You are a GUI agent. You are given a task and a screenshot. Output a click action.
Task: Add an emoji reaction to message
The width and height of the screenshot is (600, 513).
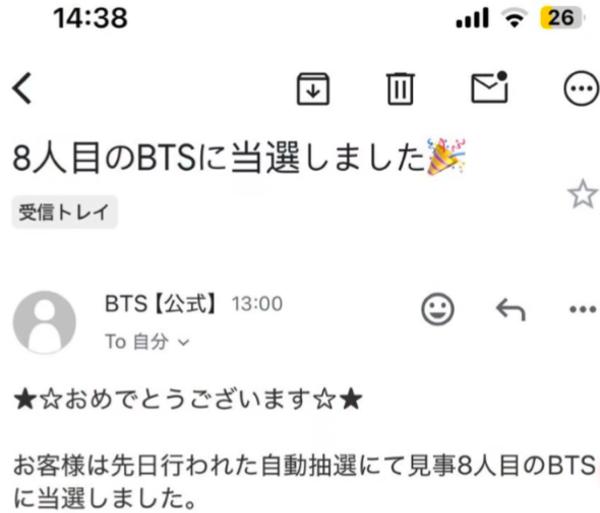coord(438,309)
